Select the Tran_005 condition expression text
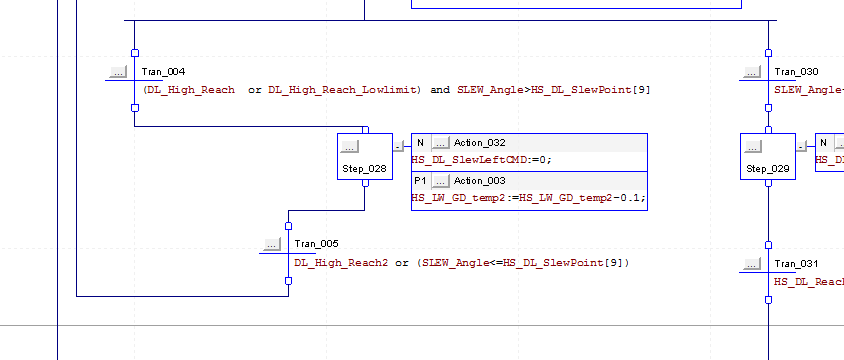The height and width of the screenshot is (360, 844). [x=461, y=263]
